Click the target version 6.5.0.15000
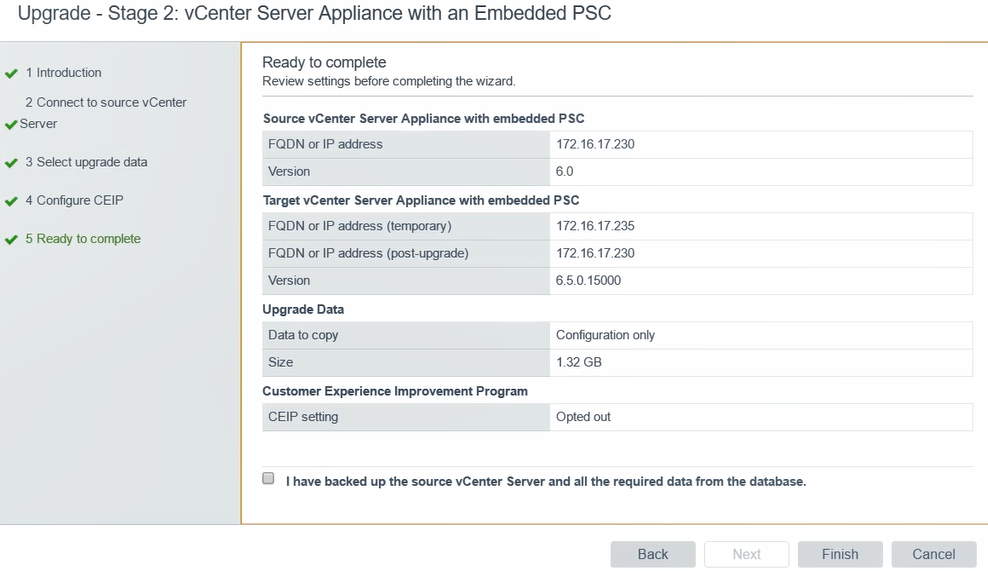Image resolution: width=988 pixels, height=571 pixels. (x=588, y=280)
